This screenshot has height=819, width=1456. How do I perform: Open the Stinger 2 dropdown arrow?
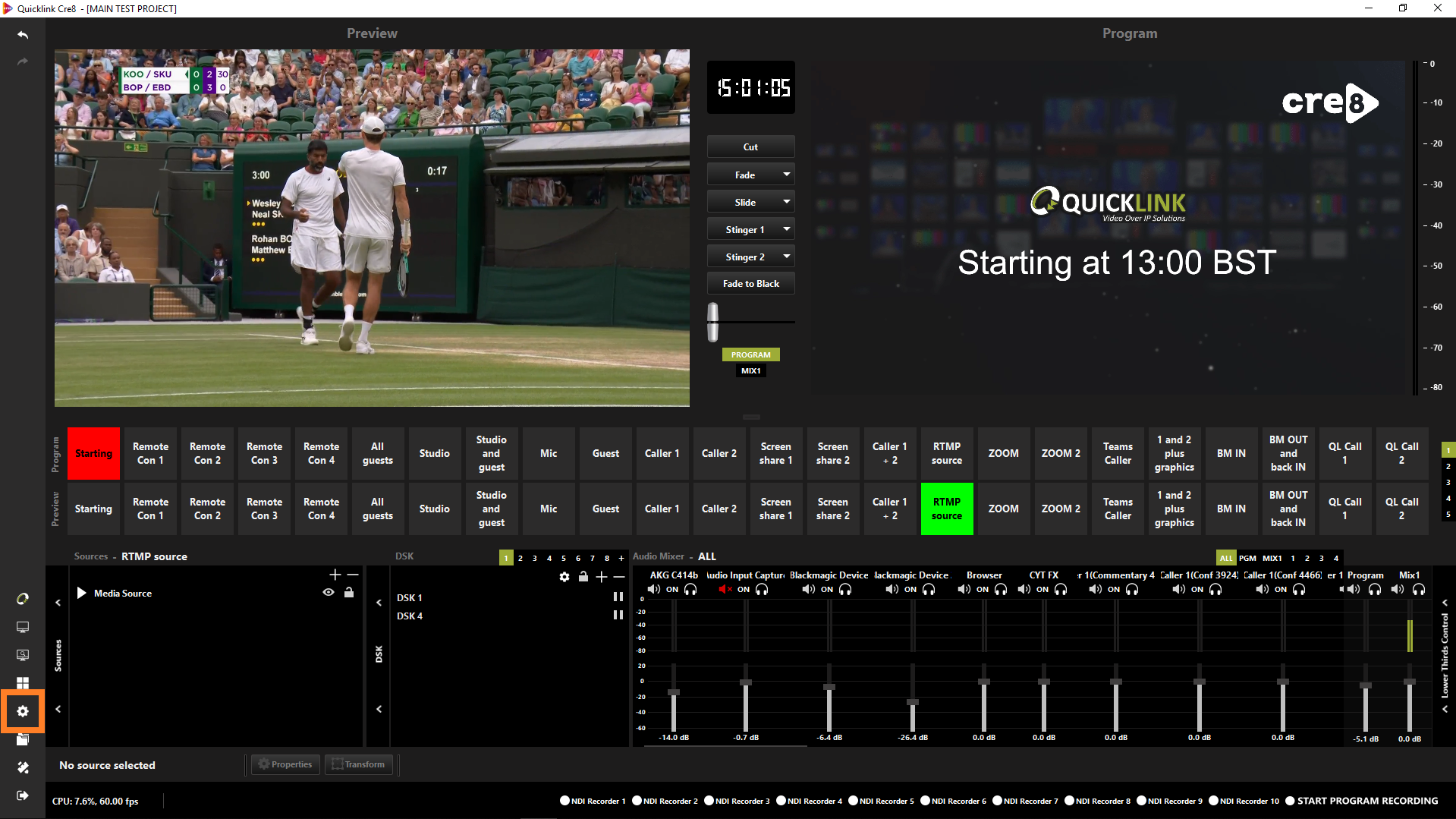(787, 257)
